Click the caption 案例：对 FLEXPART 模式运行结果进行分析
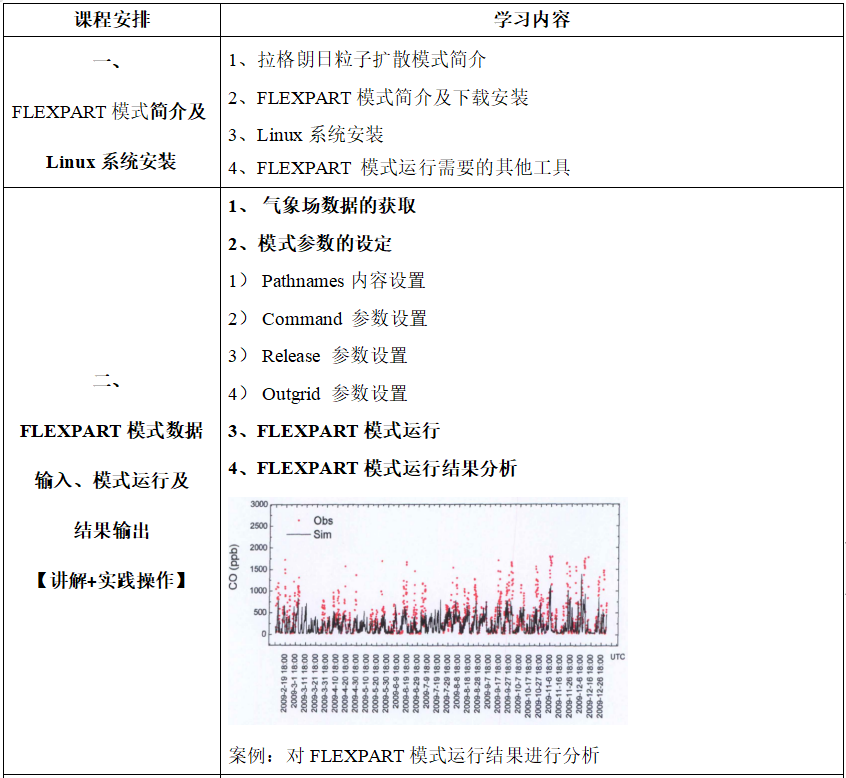The width and height of the screenshot is (846, 778). [414, 755]
